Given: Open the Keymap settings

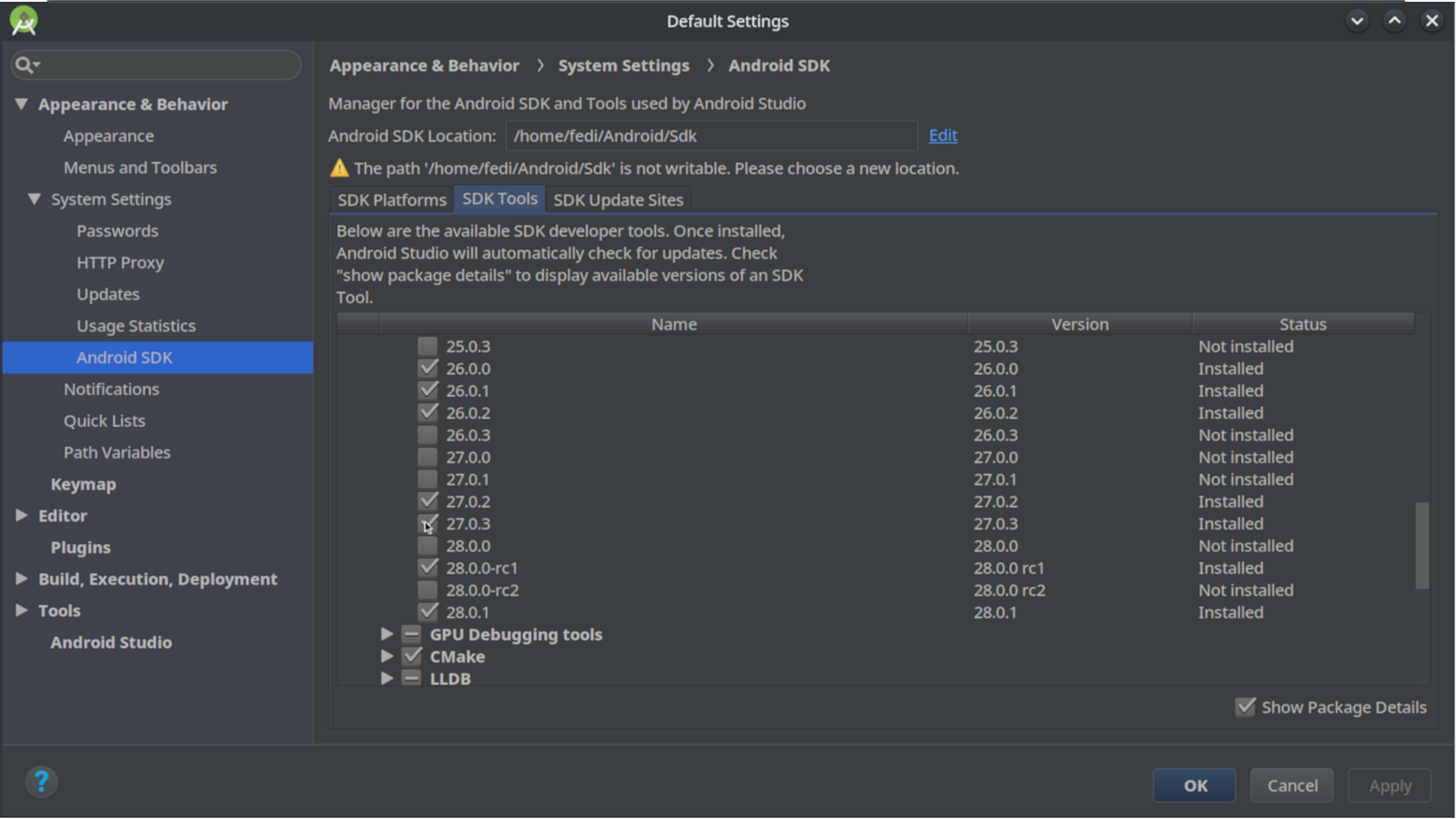Looking at the screenshot, I should tap(84, 484).
